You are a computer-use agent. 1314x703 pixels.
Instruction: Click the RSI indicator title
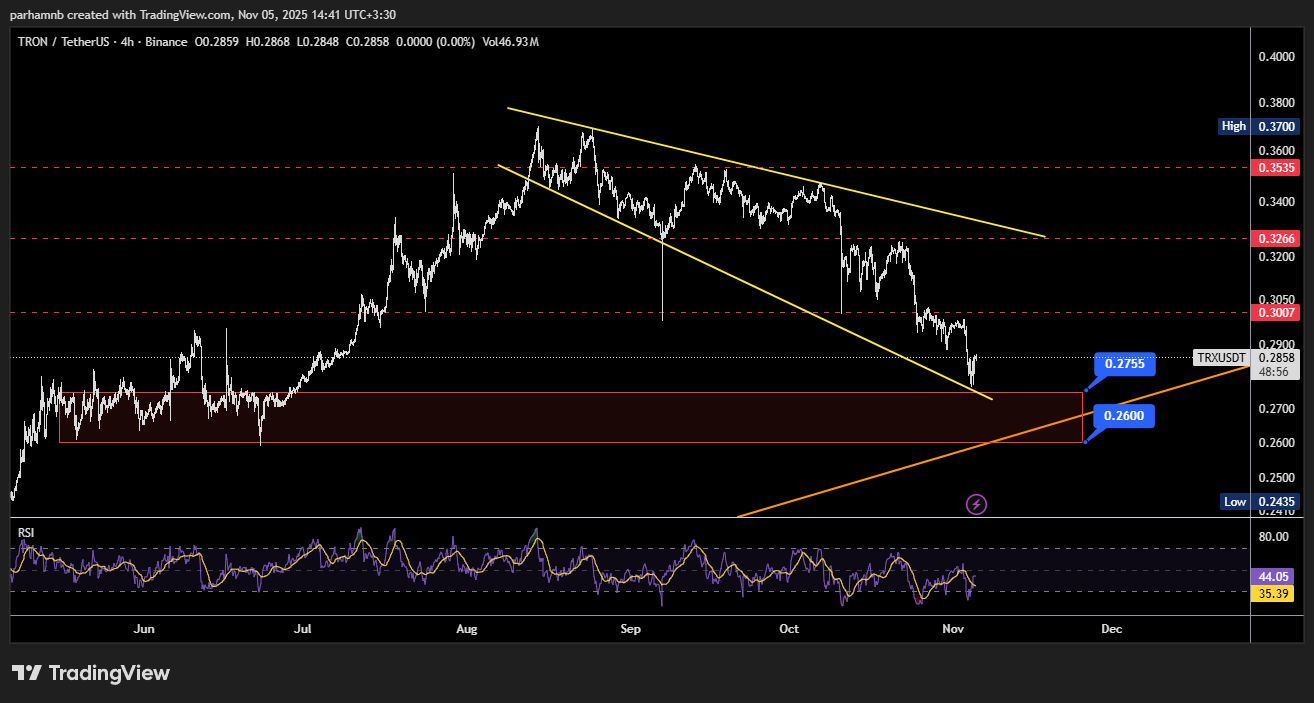point(26,533)
